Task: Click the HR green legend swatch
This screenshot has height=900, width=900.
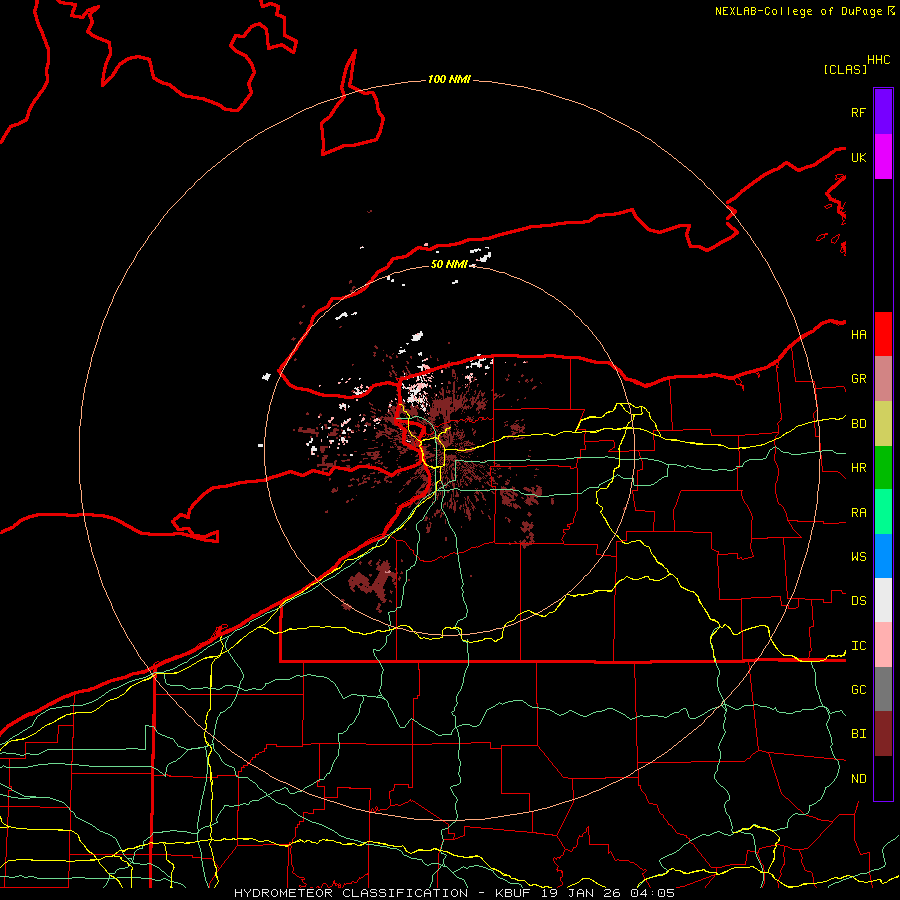Action: pyautogui.click(x=883, y=468)
